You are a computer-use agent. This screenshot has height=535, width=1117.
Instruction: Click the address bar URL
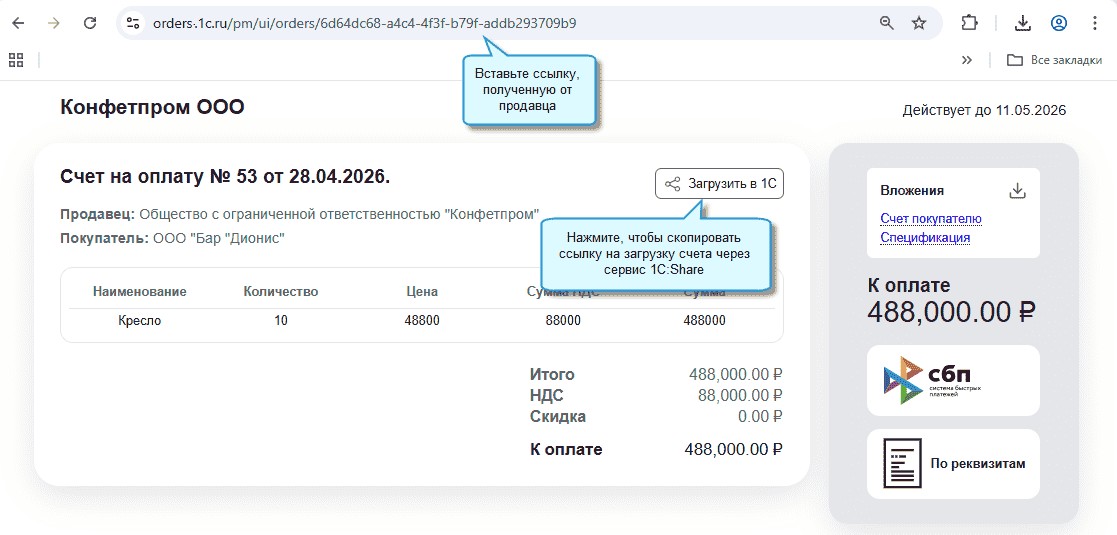(365, 23)
